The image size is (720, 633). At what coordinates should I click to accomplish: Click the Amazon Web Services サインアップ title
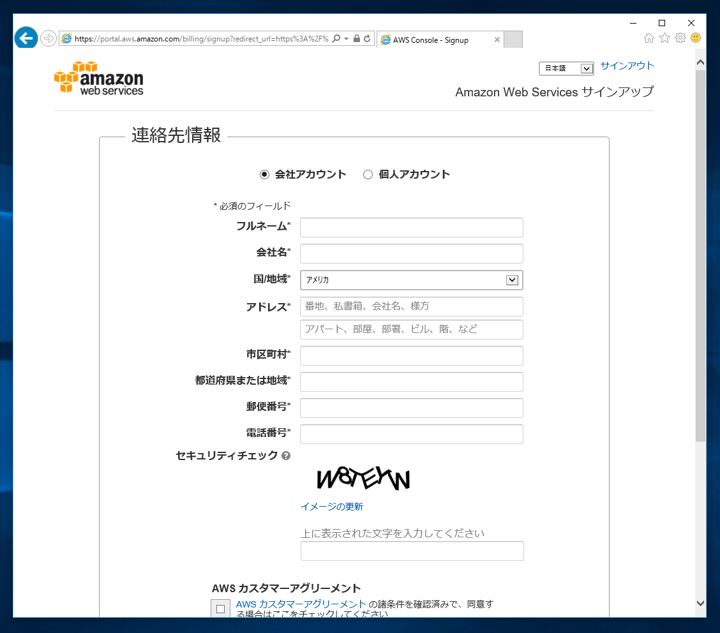[555, 92]
